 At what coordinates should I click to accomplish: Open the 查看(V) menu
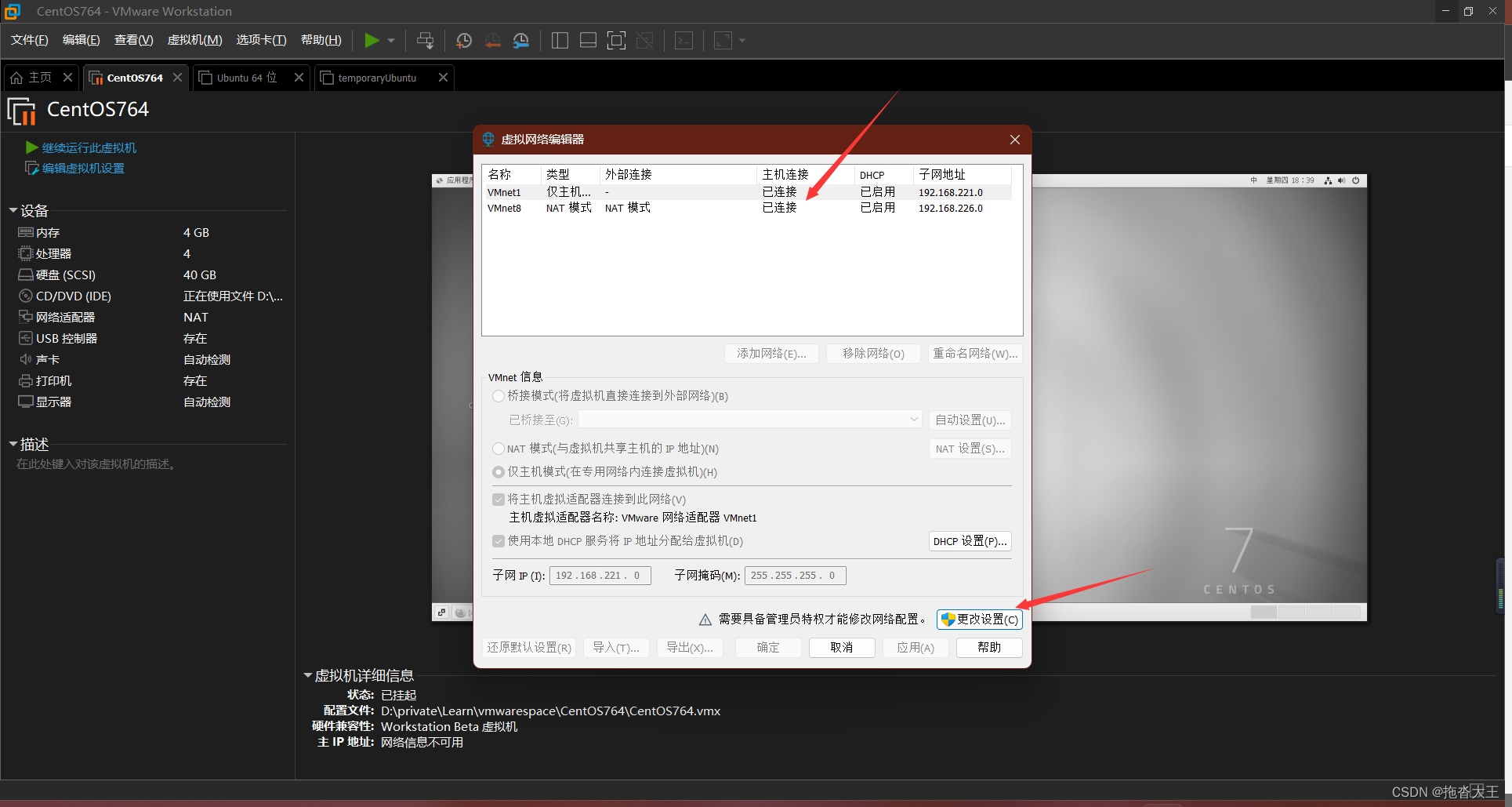pos(133,40)
